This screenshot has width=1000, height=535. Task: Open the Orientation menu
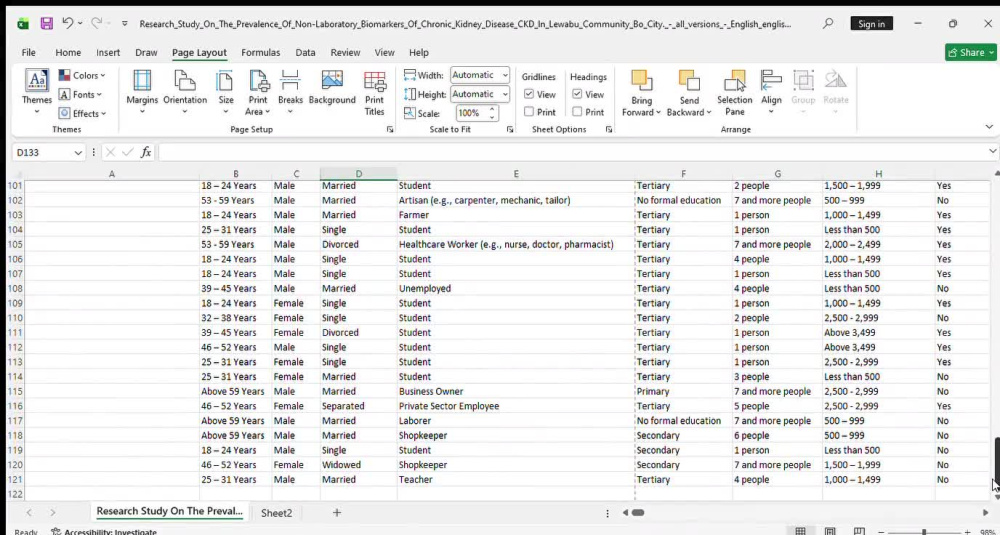185,92
